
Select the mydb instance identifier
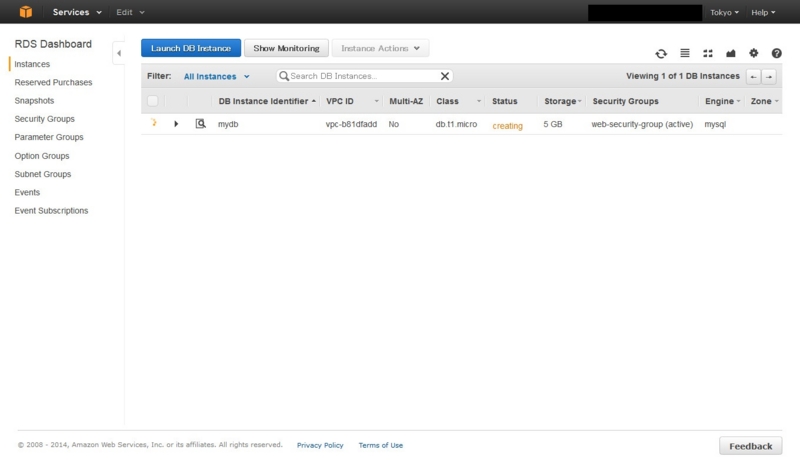pyautogui.click(x=228, y=124)
